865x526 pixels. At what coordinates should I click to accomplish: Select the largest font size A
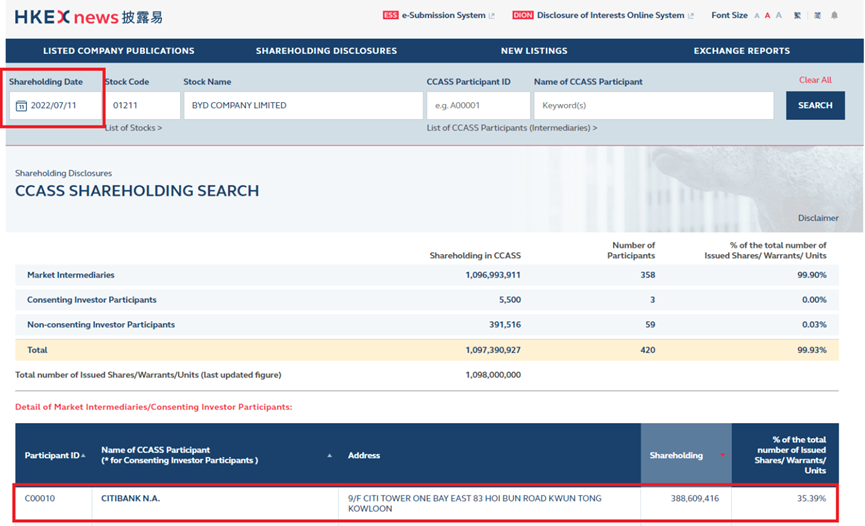[778, 16]
